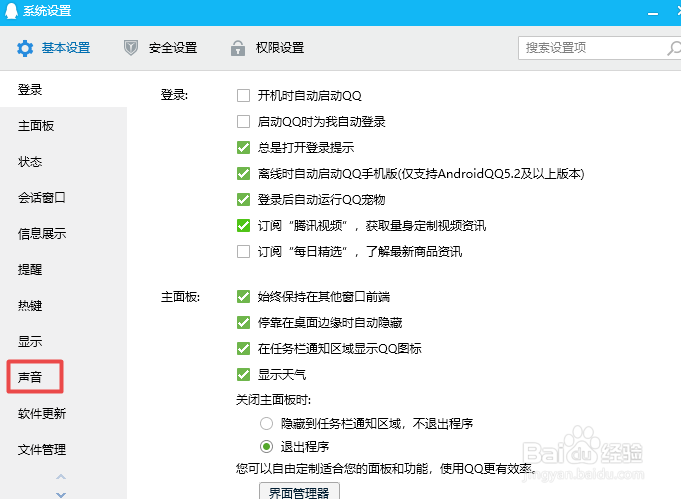The width and height of the screenshot is (681, 499).
Task: Uncheck 总是打开登录提示
Action: tap(243, 148)
